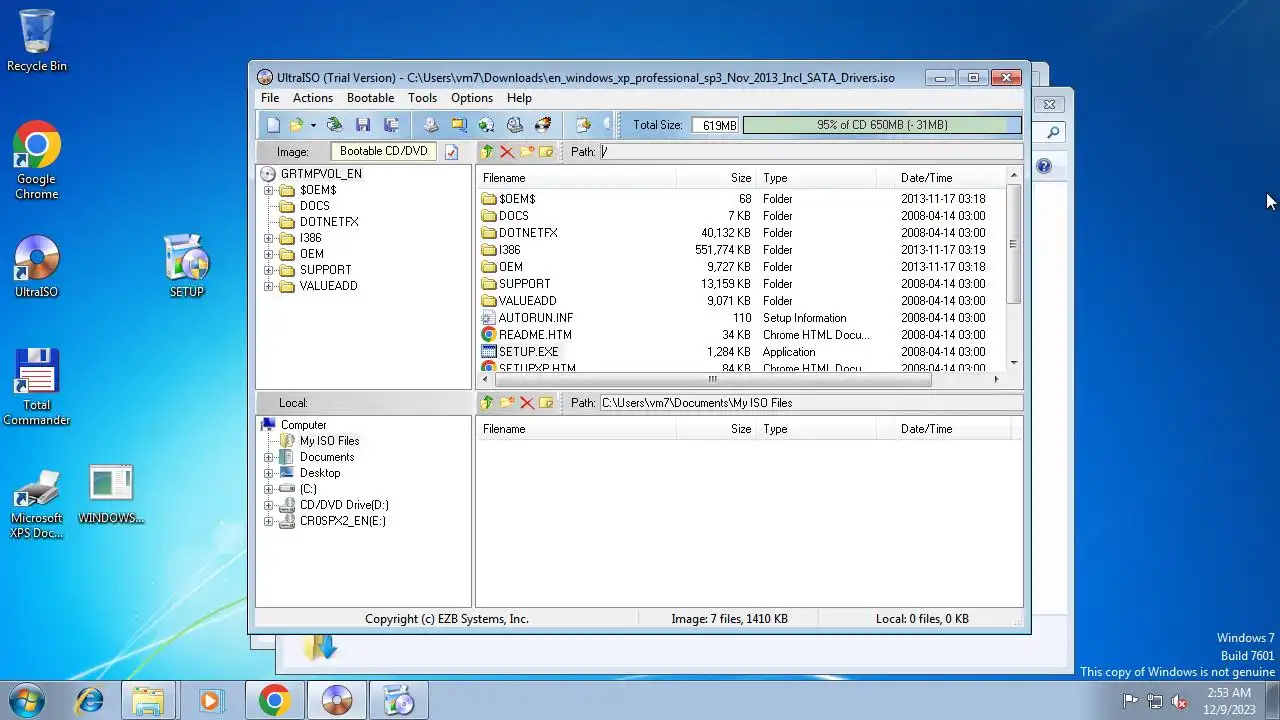Click the Total Size 619MB value box
The width and height of the screenshot is (1280, 720).
pyautogui.click(x=715, y=125)
